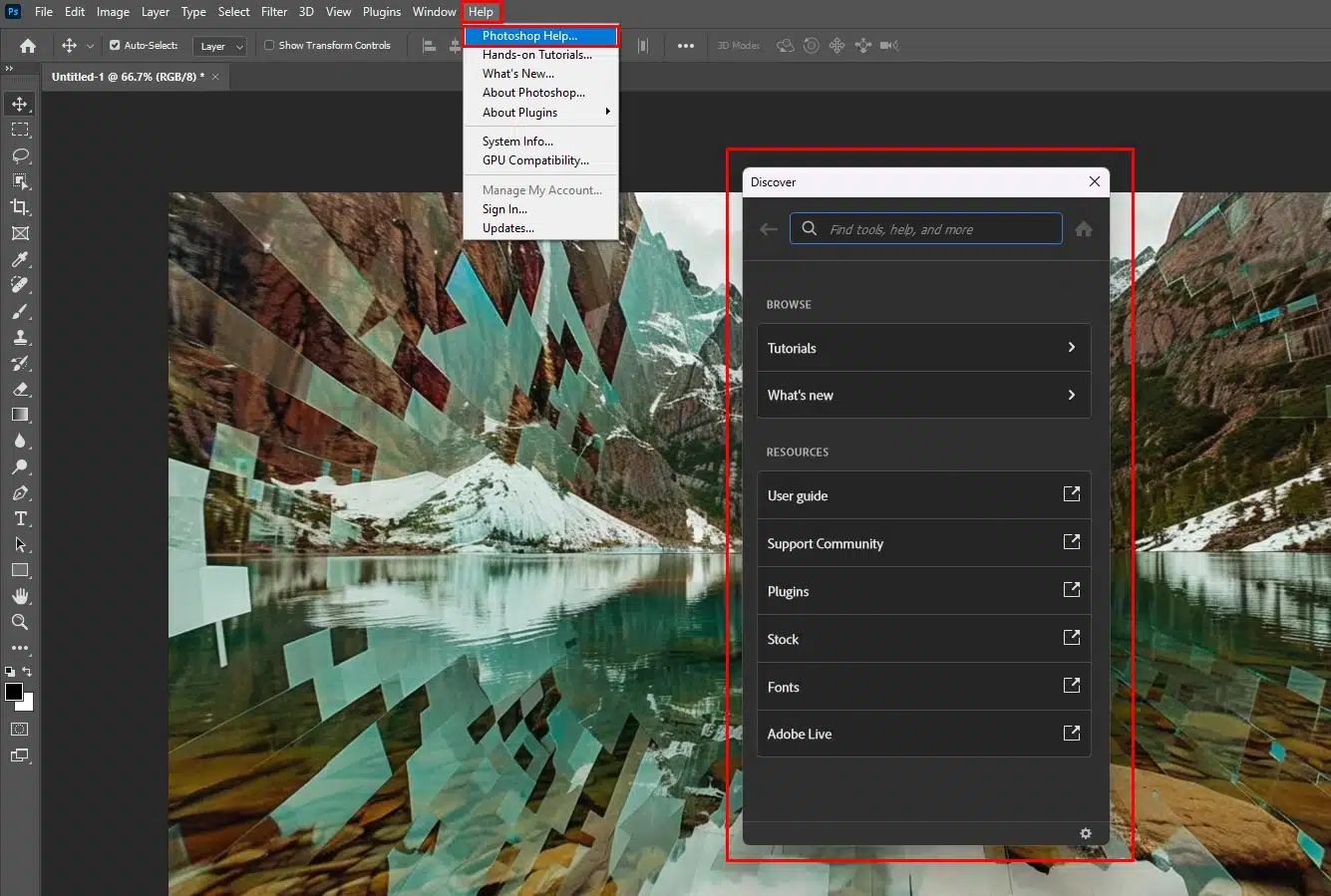
Task: Select the Frame tool
Action: pyautogui.click(x=20, y=233)
